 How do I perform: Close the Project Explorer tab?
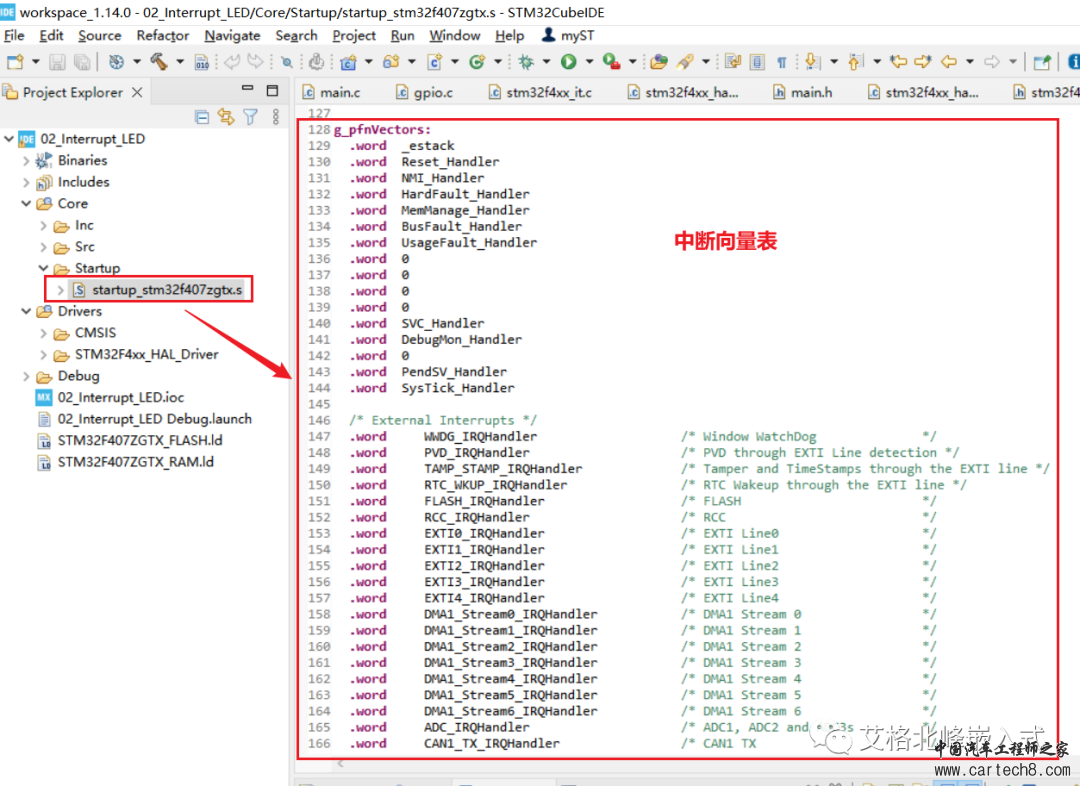pos(137,92)
